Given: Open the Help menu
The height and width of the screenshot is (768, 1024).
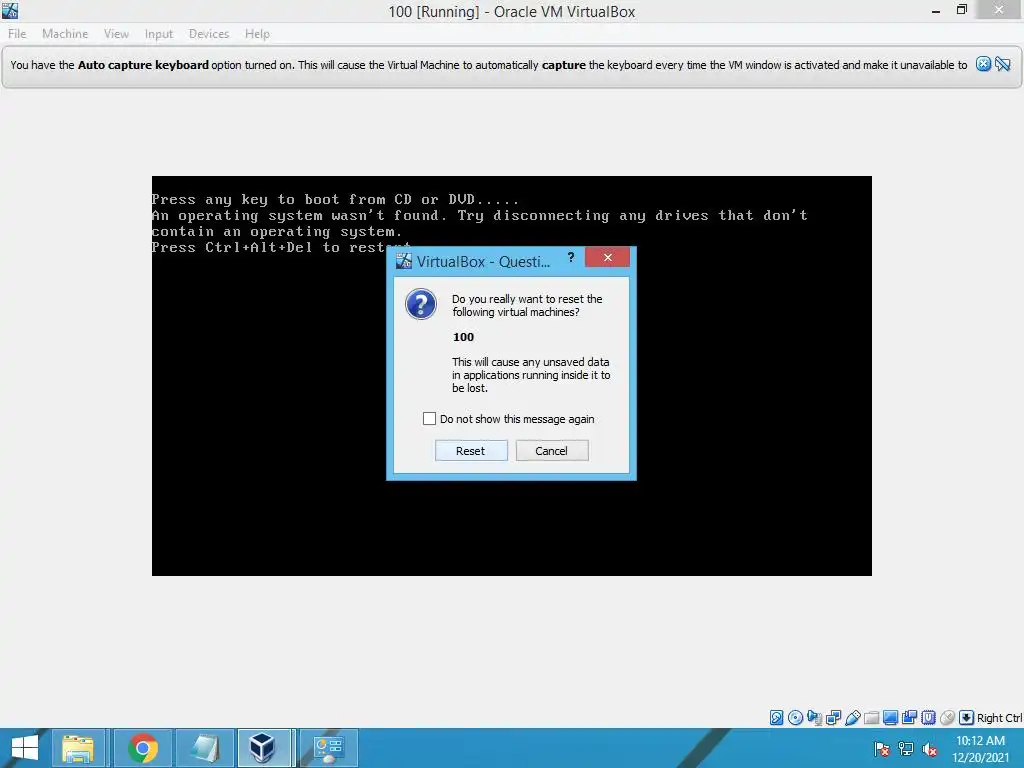Looking at the screenshot, I should pos(257,34).
